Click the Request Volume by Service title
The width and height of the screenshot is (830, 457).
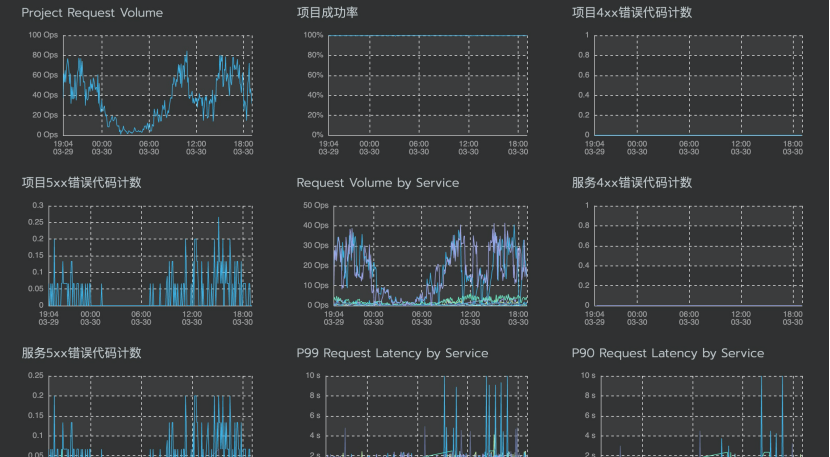[377, 183]
